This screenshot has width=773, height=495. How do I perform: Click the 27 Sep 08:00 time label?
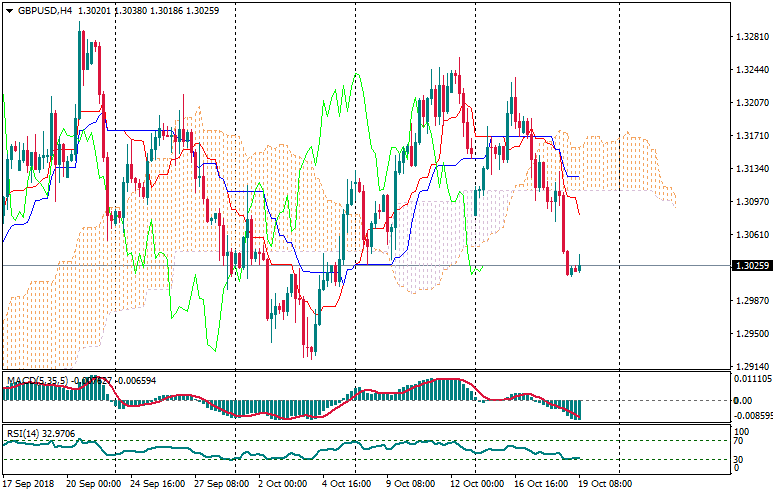coord(221,482)
